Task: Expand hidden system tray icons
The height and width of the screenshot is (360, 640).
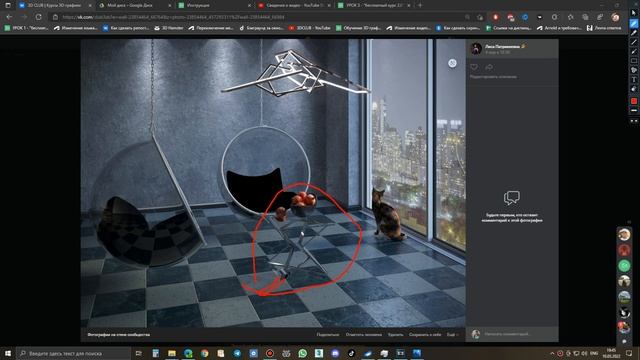Action: (x=552, y=353)
